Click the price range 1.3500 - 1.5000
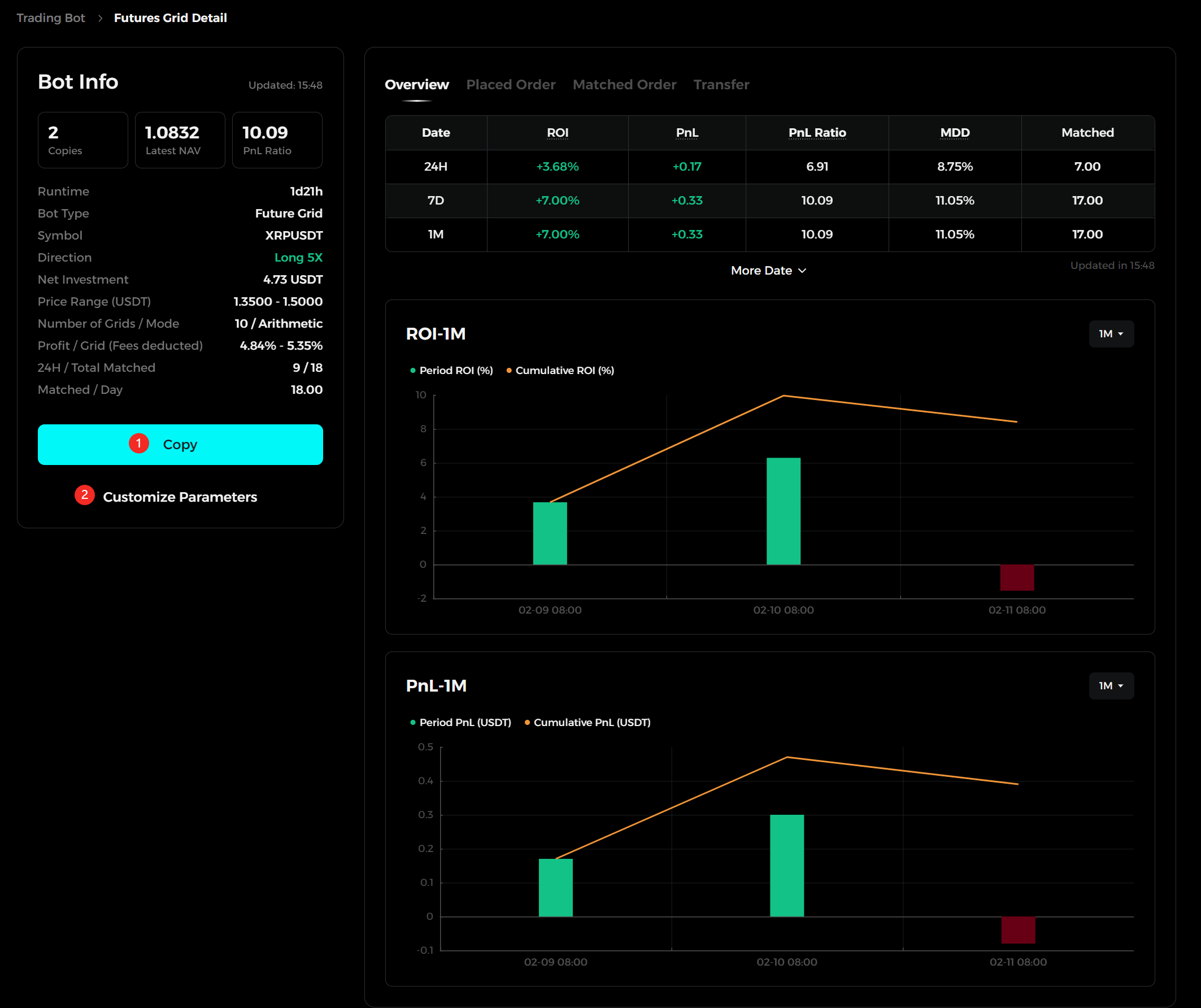This screenshot has height=1008, width=1201. pyautogui.click(x=278, y=302)
